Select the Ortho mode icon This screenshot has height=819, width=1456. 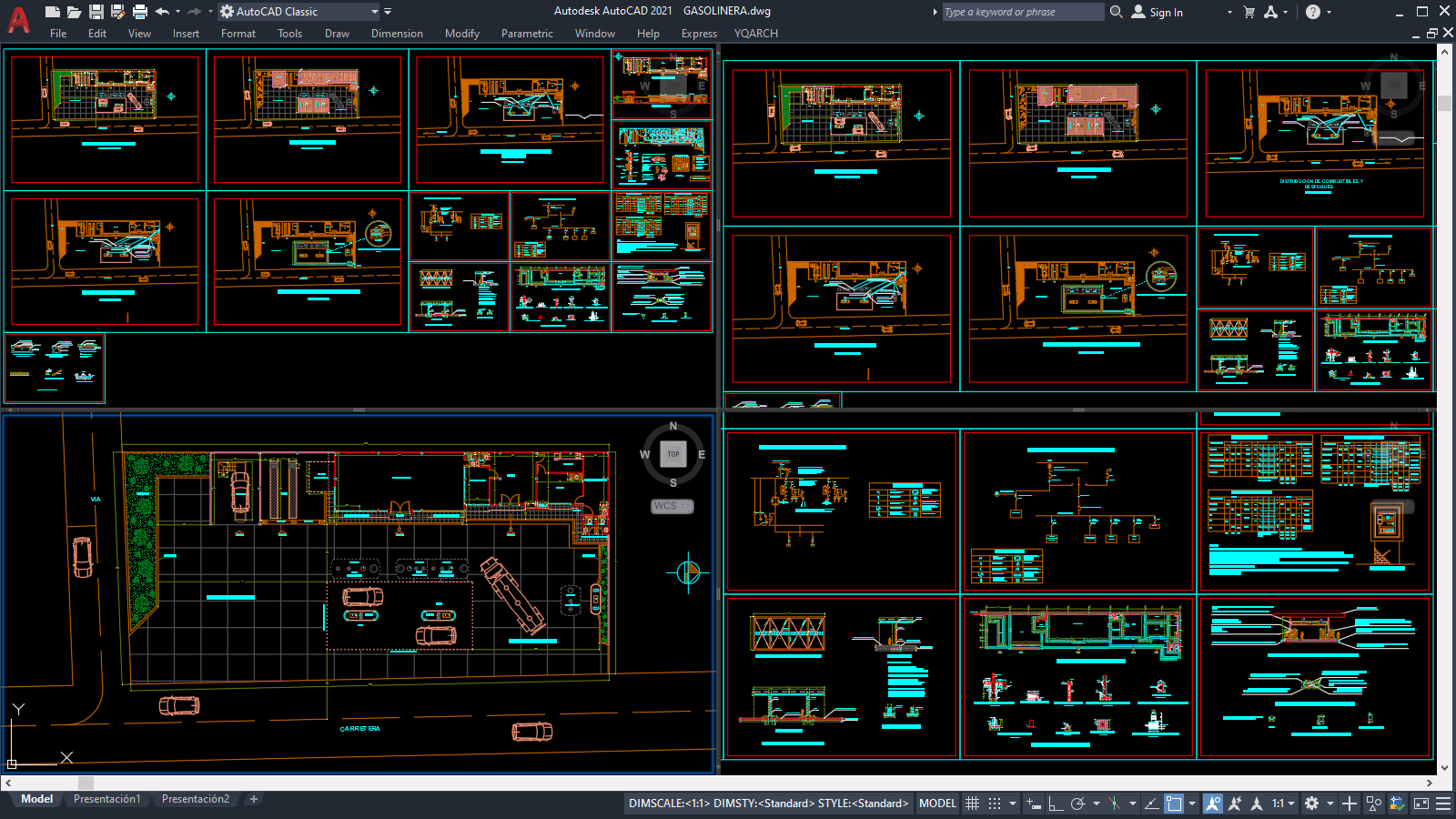tap(1054, 804)
